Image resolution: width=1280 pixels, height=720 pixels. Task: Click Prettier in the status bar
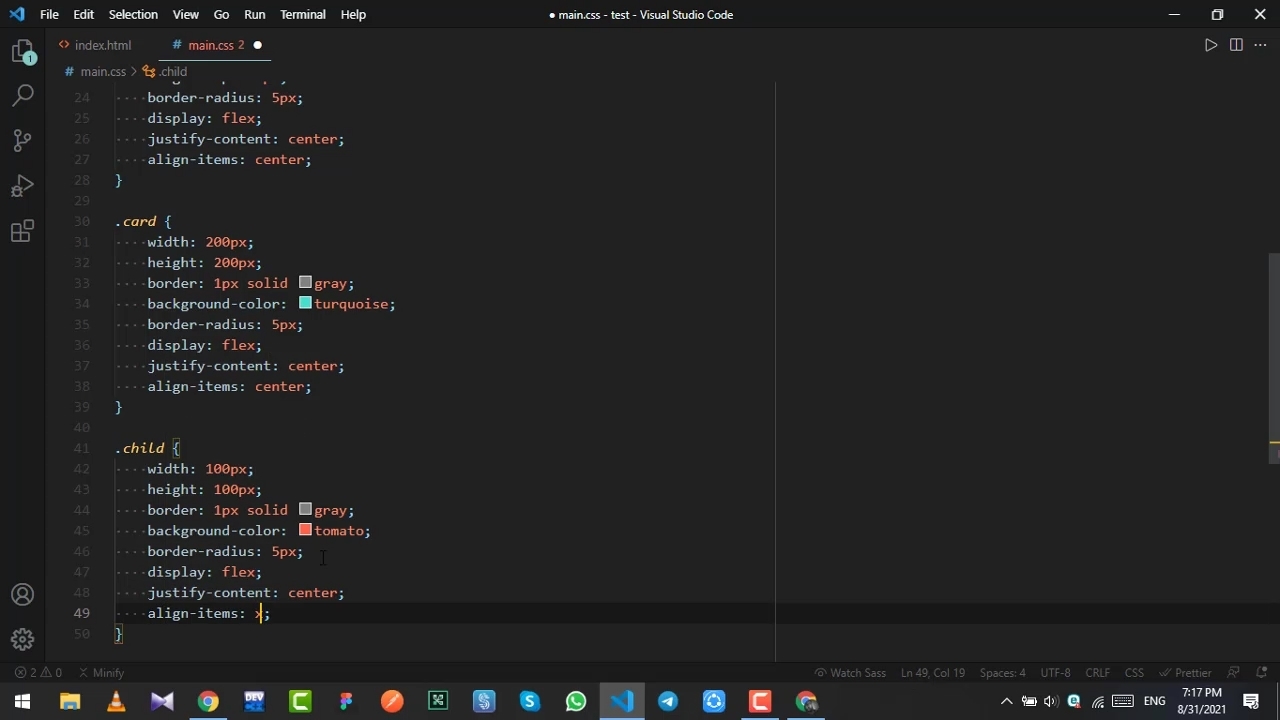pos(1186,673)
